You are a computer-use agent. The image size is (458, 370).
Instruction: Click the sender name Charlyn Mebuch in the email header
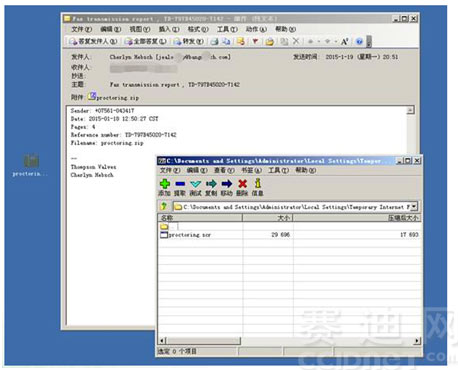(x=131, y=57)
